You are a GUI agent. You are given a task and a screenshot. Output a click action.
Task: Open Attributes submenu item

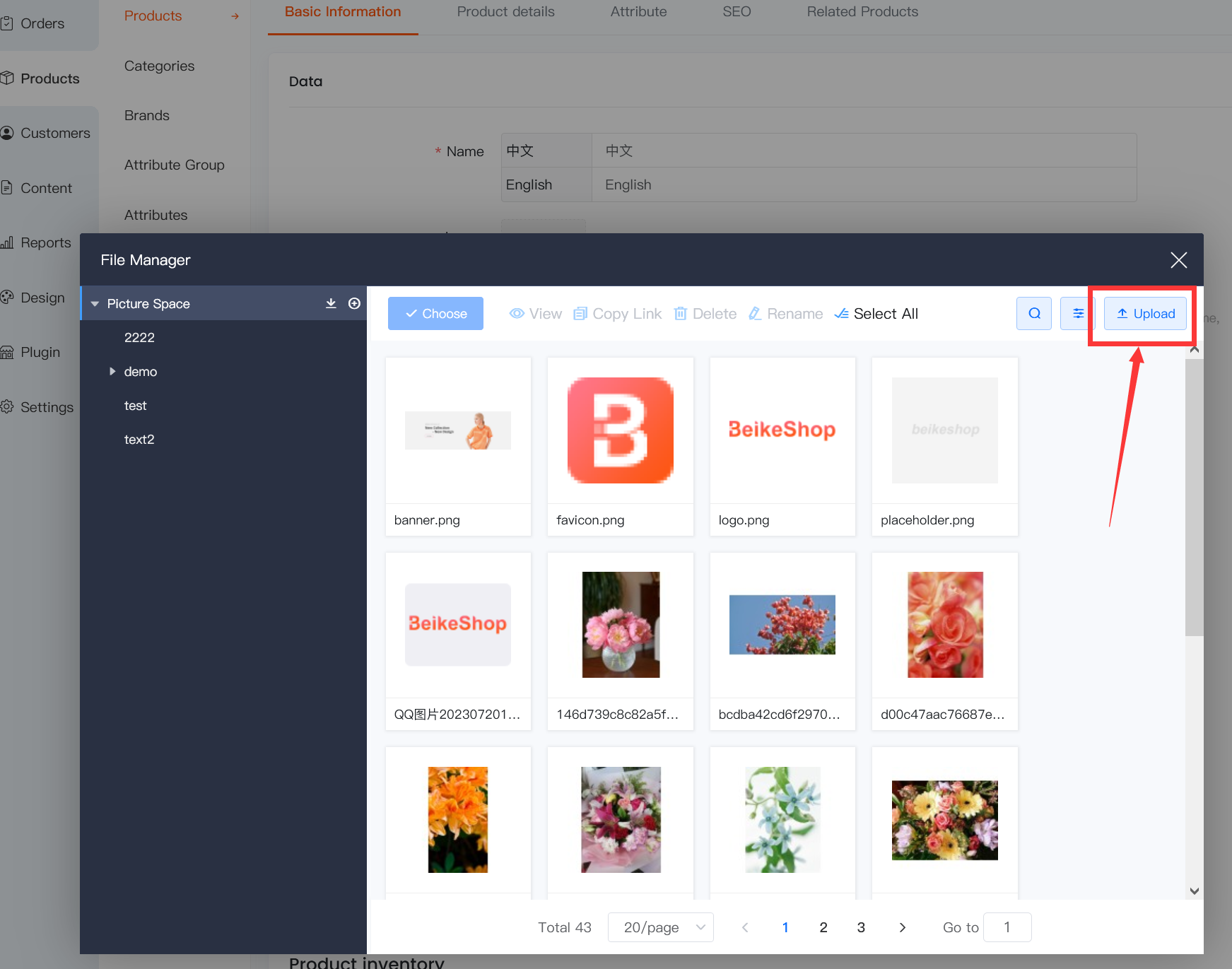(x=156, y=215)
